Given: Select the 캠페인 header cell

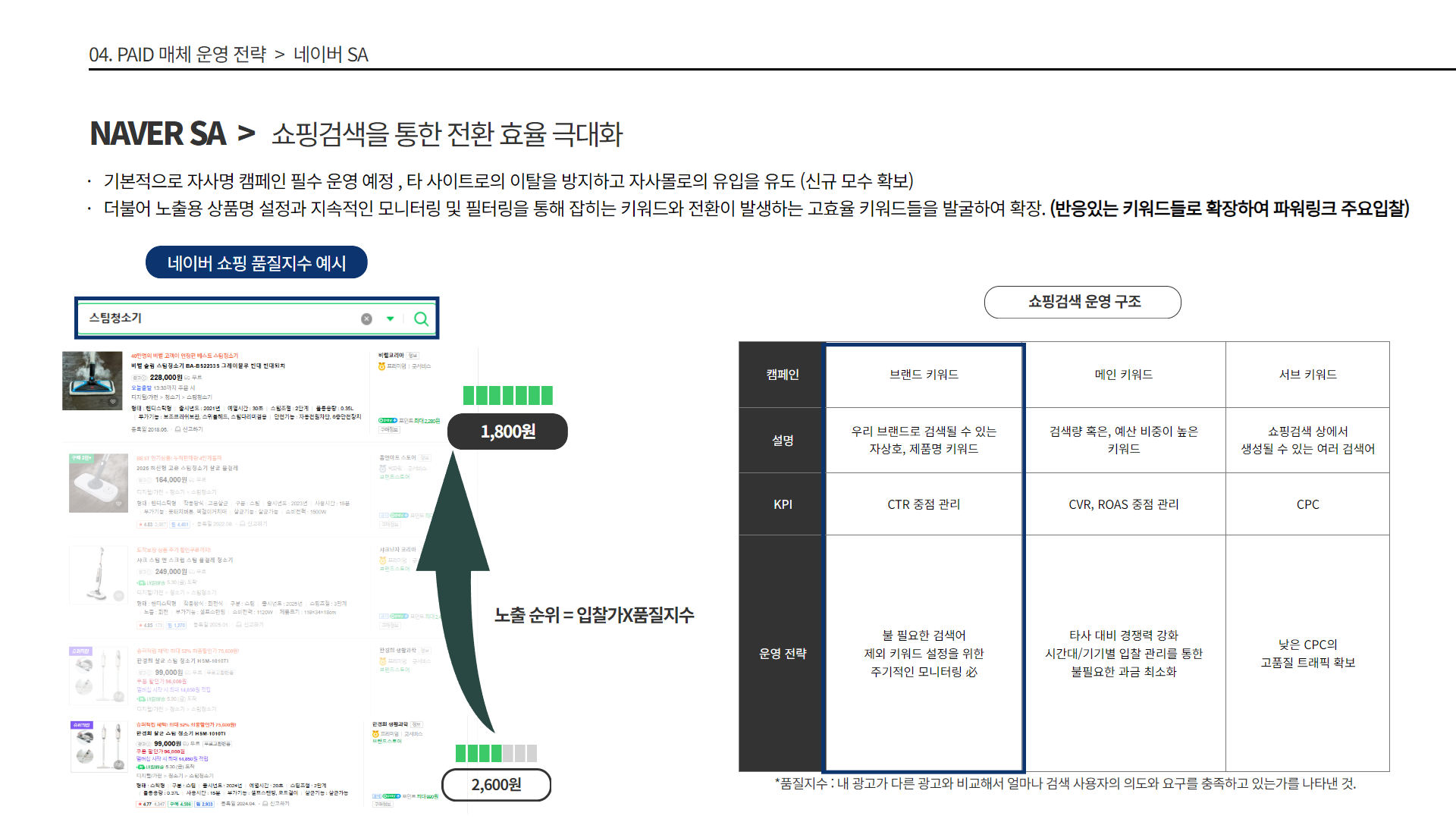Looking at the screenshot, I should pyautogui.click(x=782, y=375).
